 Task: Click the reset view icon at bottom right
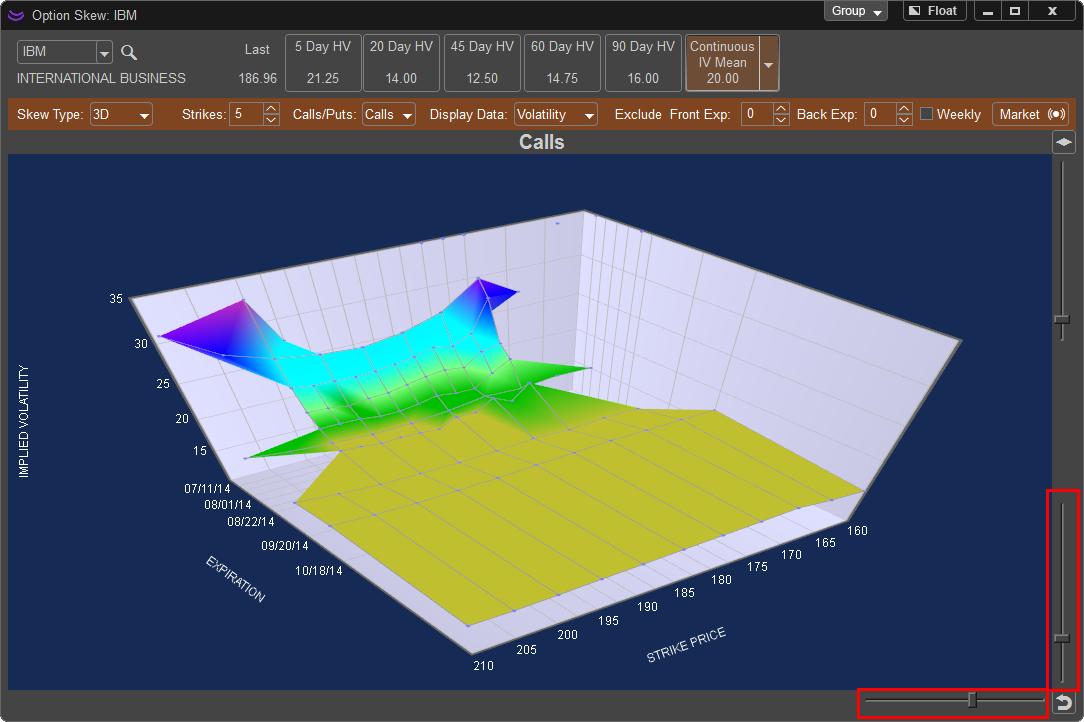tap(1064, 703)
